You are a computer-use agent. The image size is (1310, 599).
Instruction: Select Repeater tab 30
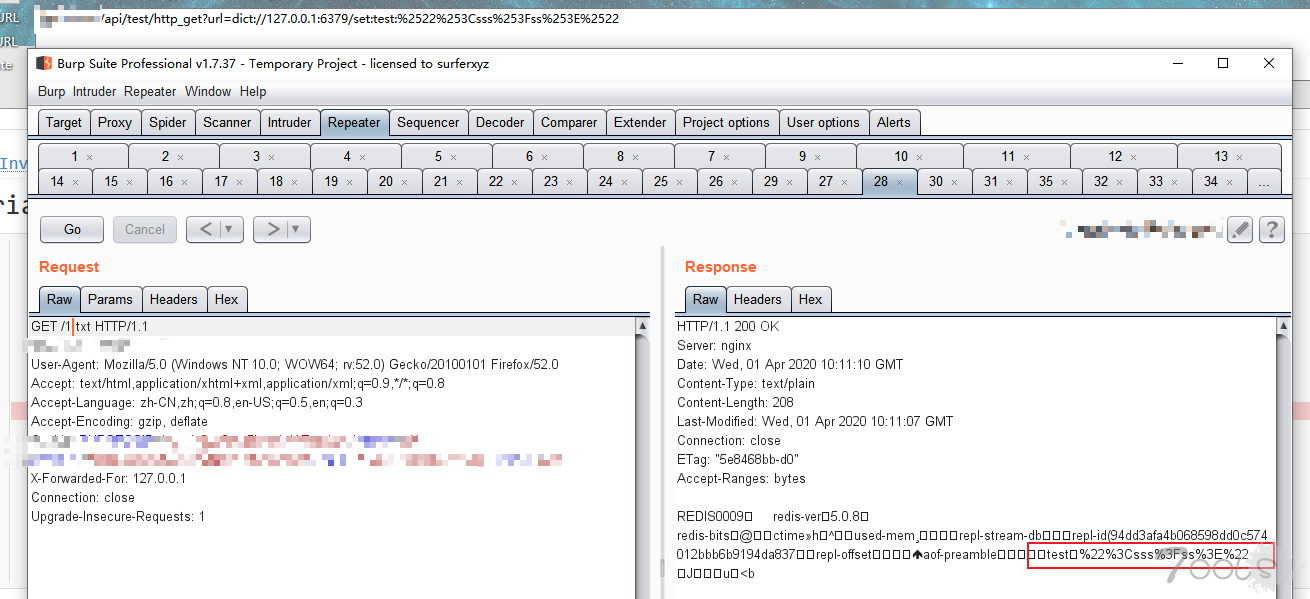(944, 182)
